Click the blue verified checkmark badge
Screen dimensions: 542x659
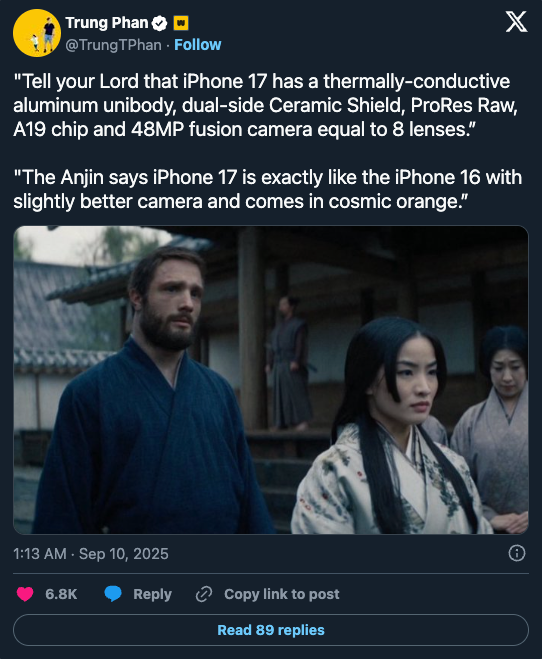160,23
